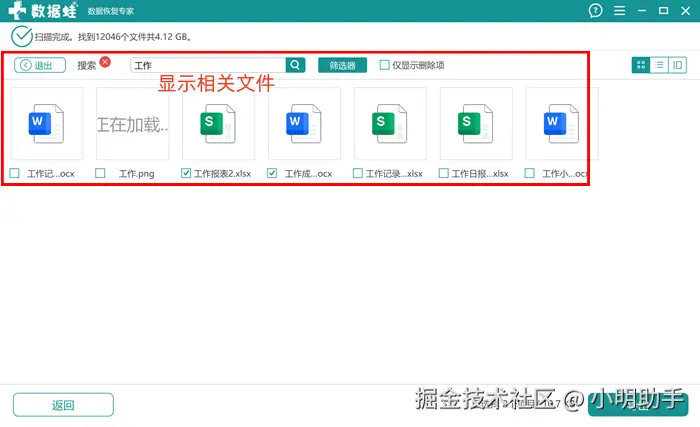Uncheck the 工作报表2.xlsx checkbox
This screenshot has height=427, width=700.
pyautogui.click(x=186, y=173)
